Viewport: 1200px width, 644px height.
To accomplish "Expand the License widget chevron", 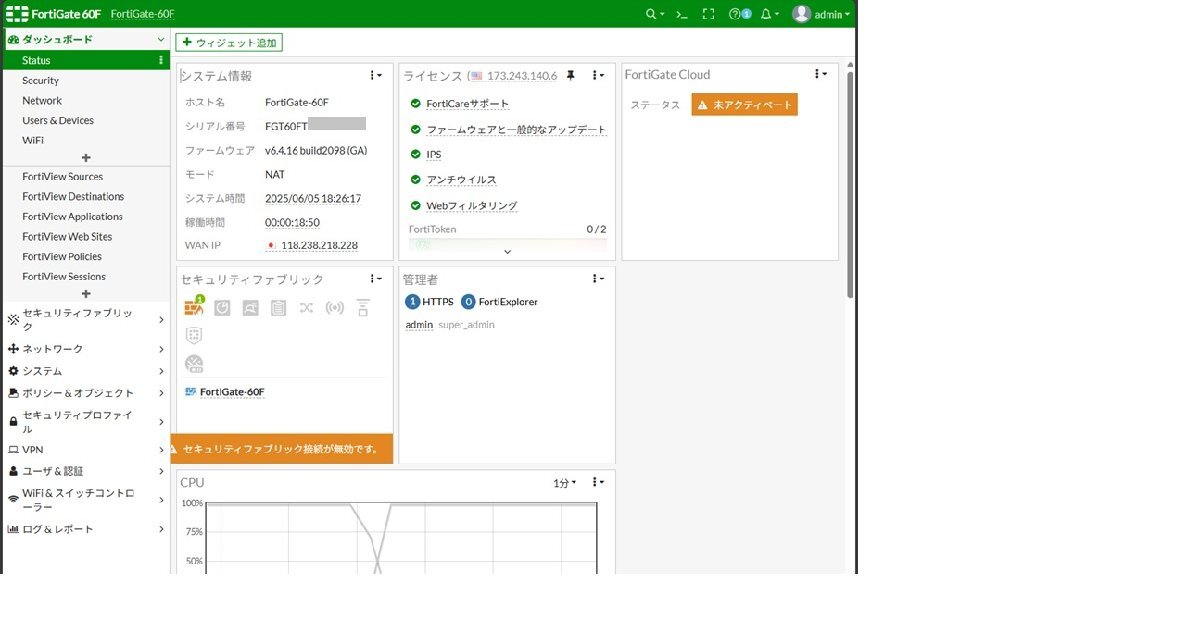I will (x=507, y=252).
